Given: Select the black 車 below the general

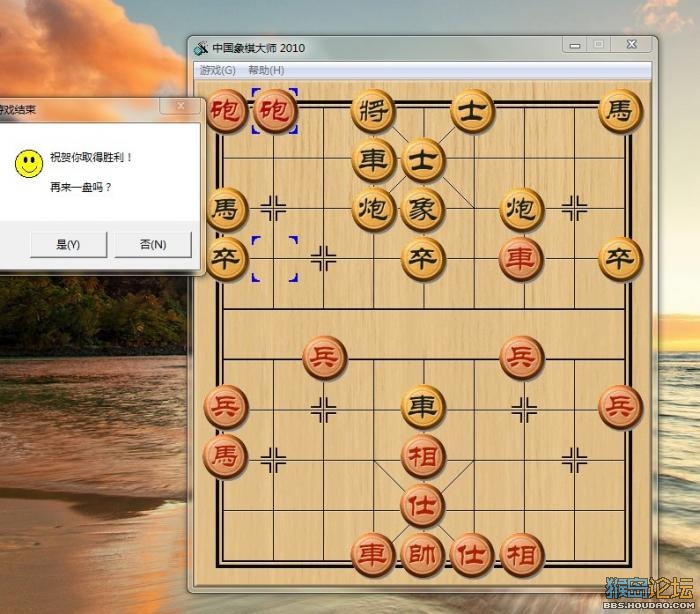Looking at the screenshot, I should (373, 160).
